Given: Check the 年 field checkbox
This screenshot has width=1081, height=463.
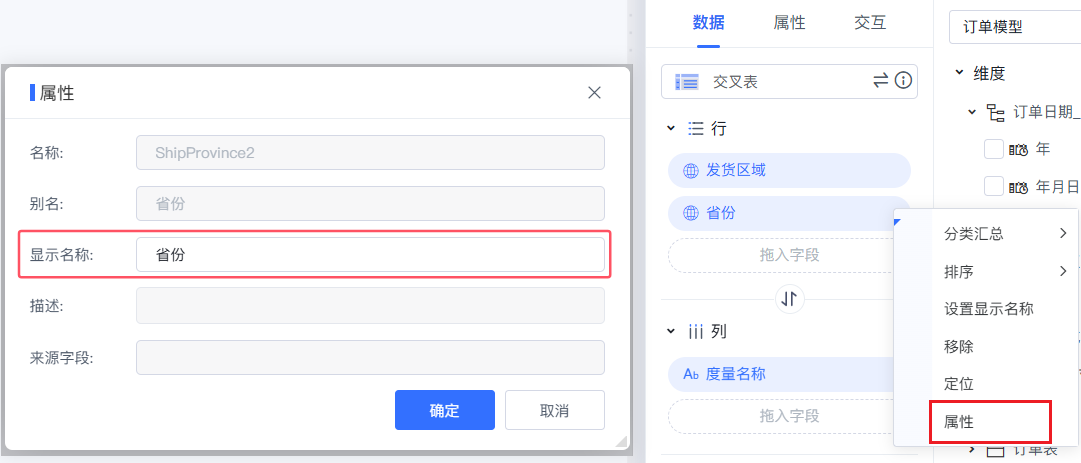Looking at the screenshot, I should (993, 150).
